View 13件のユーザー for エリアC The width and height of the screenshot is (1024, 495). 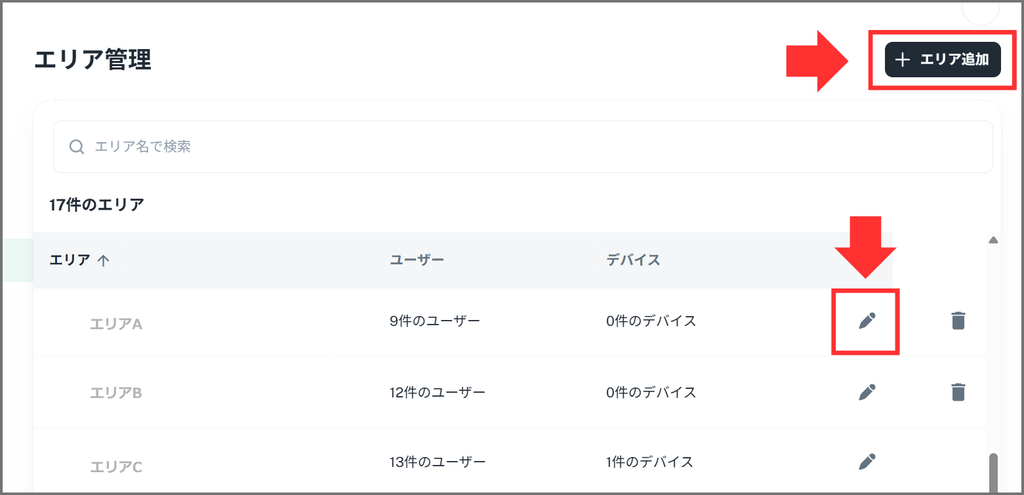tap(438, 462)
